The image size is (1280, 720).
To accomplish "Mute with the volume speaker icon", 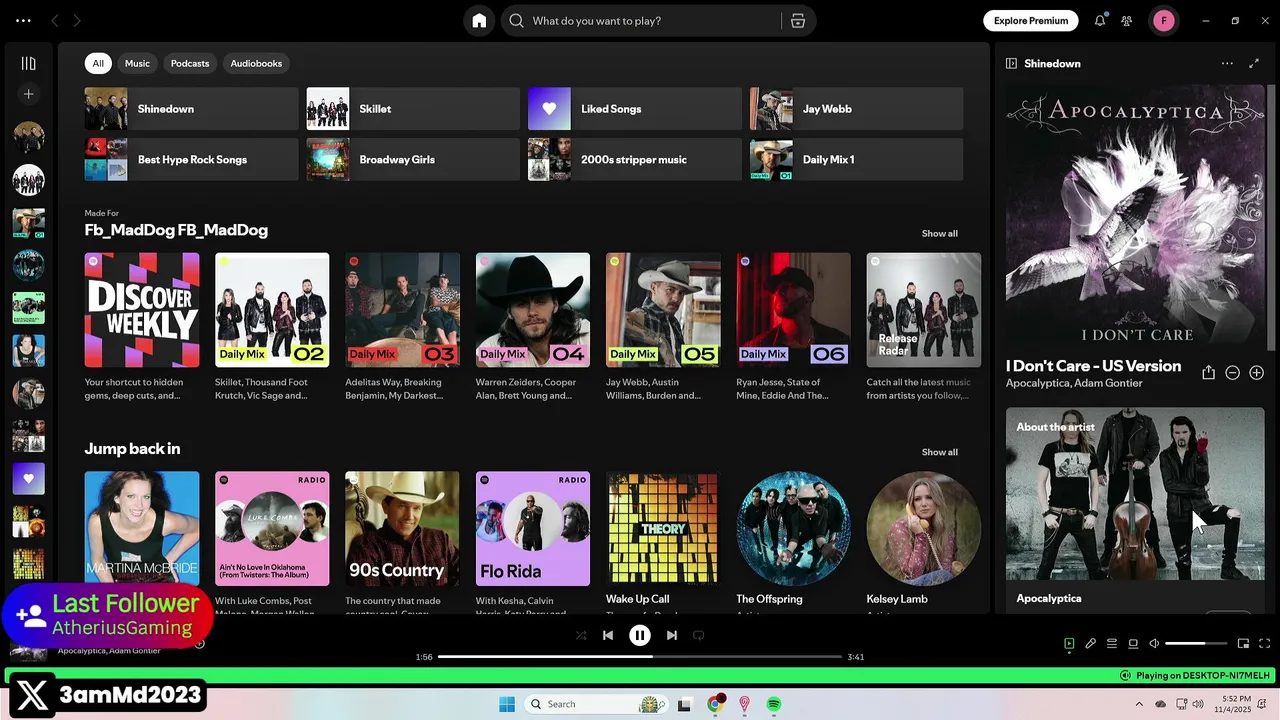I will (1154, 643).
